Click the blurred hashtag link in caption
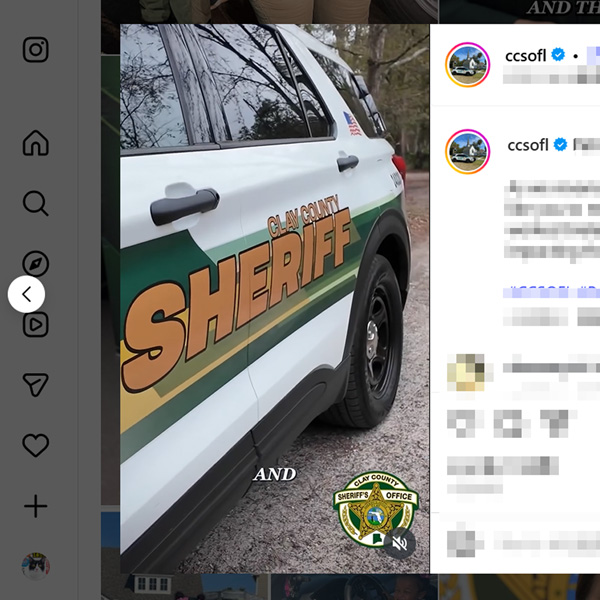Screen dimensions: 600x600 click(551, 293)
